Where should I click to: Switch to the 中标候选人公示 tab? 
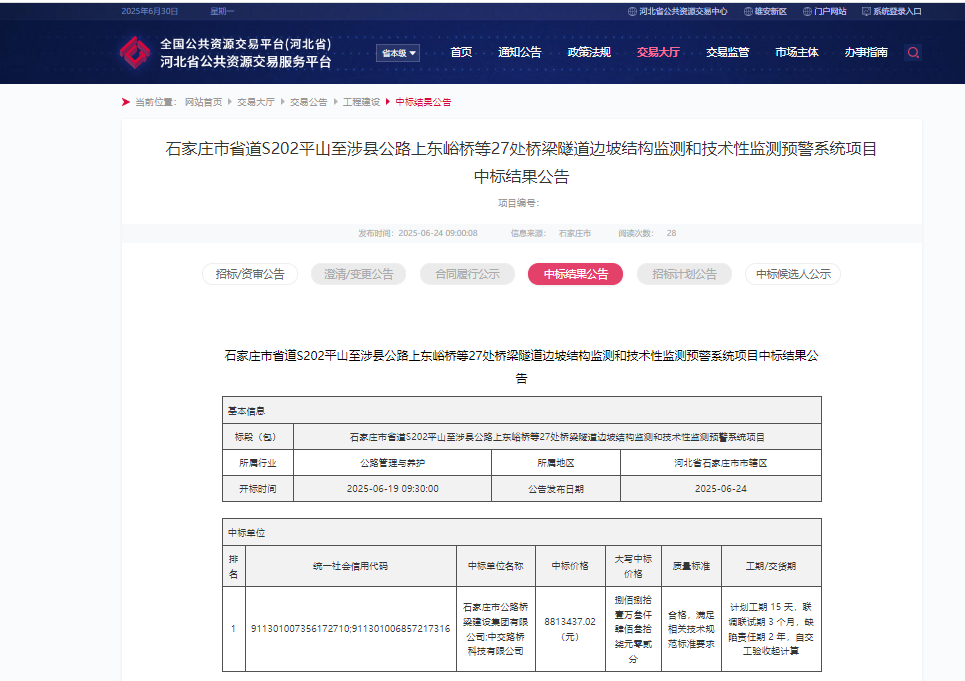point(793,274)
